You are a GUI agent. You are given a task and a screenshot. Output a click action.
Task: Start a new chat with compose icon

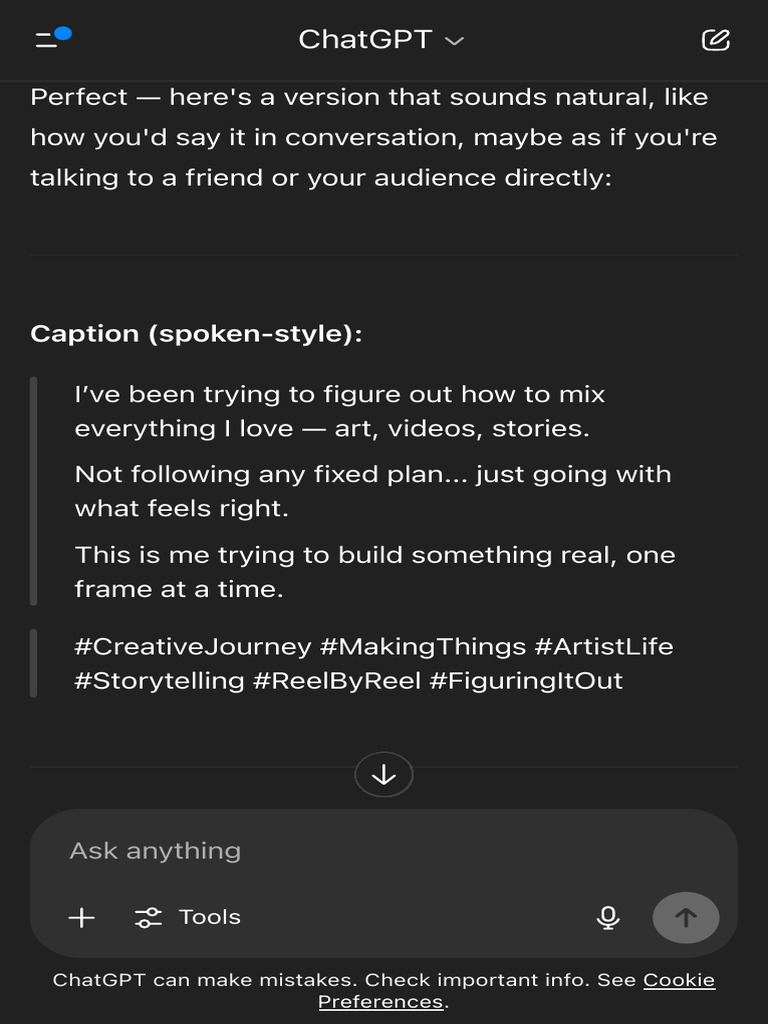point(716,40)
